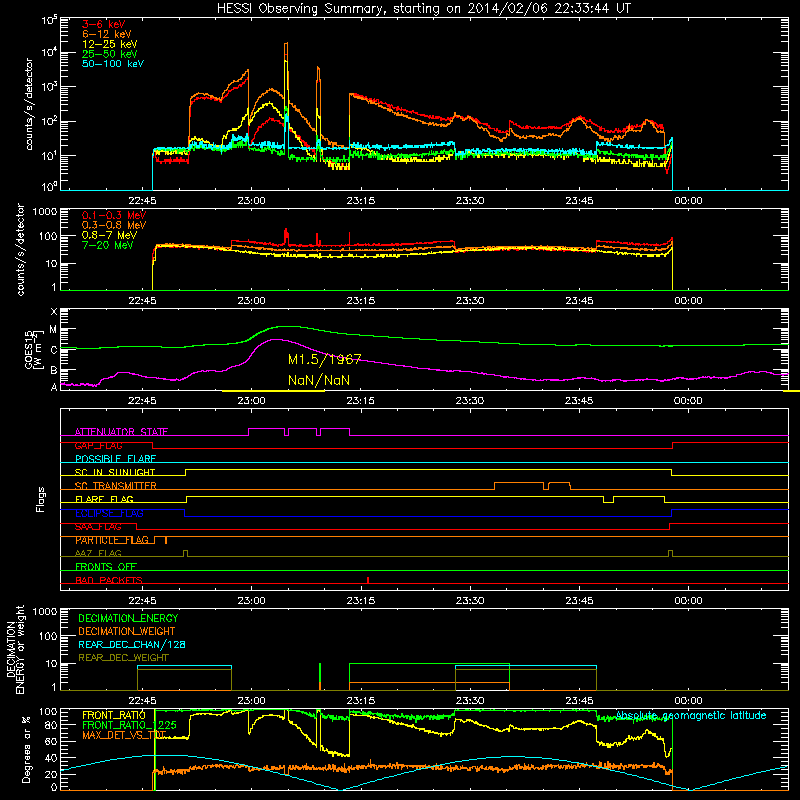800x800 pixels.
Task: Select the 50-100 keV legend label
Action: point(113,64)
